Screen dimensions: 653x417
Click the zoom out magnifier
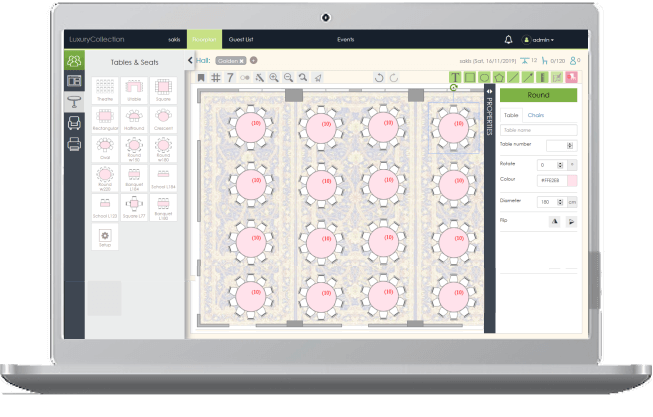pos(288,77)
